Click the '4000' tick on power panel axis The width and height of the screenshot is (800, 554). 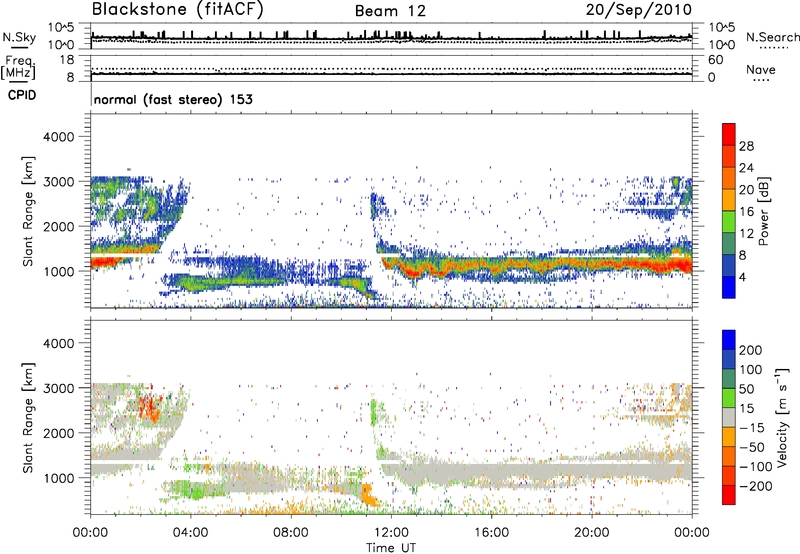58,137
